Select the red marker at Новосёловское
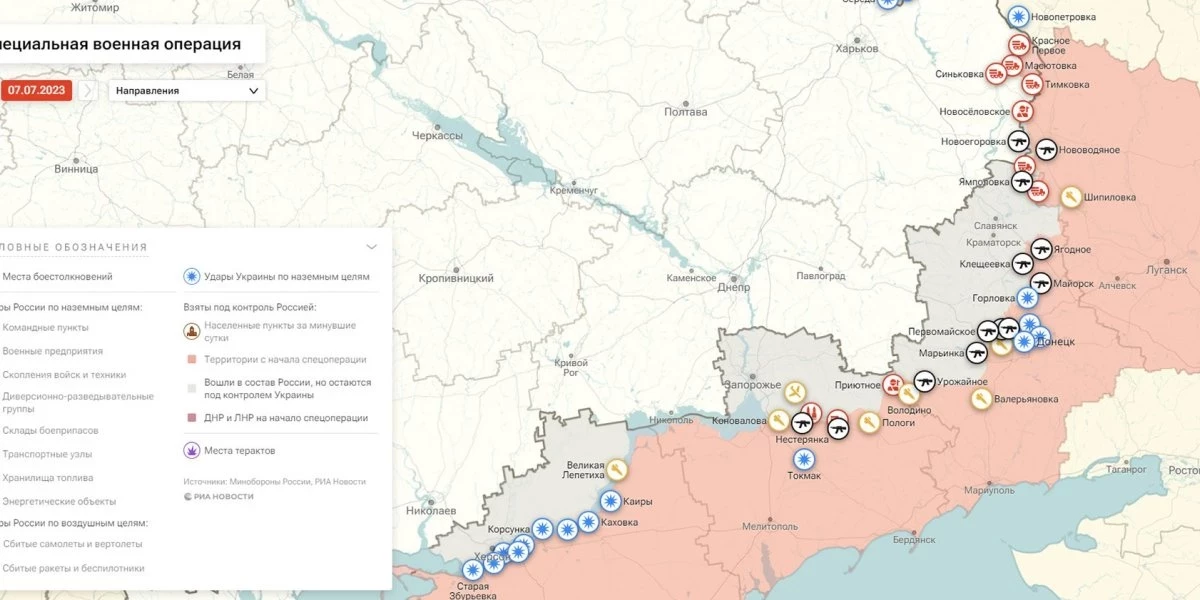The image size is (1200, 600). (1022, 111)
